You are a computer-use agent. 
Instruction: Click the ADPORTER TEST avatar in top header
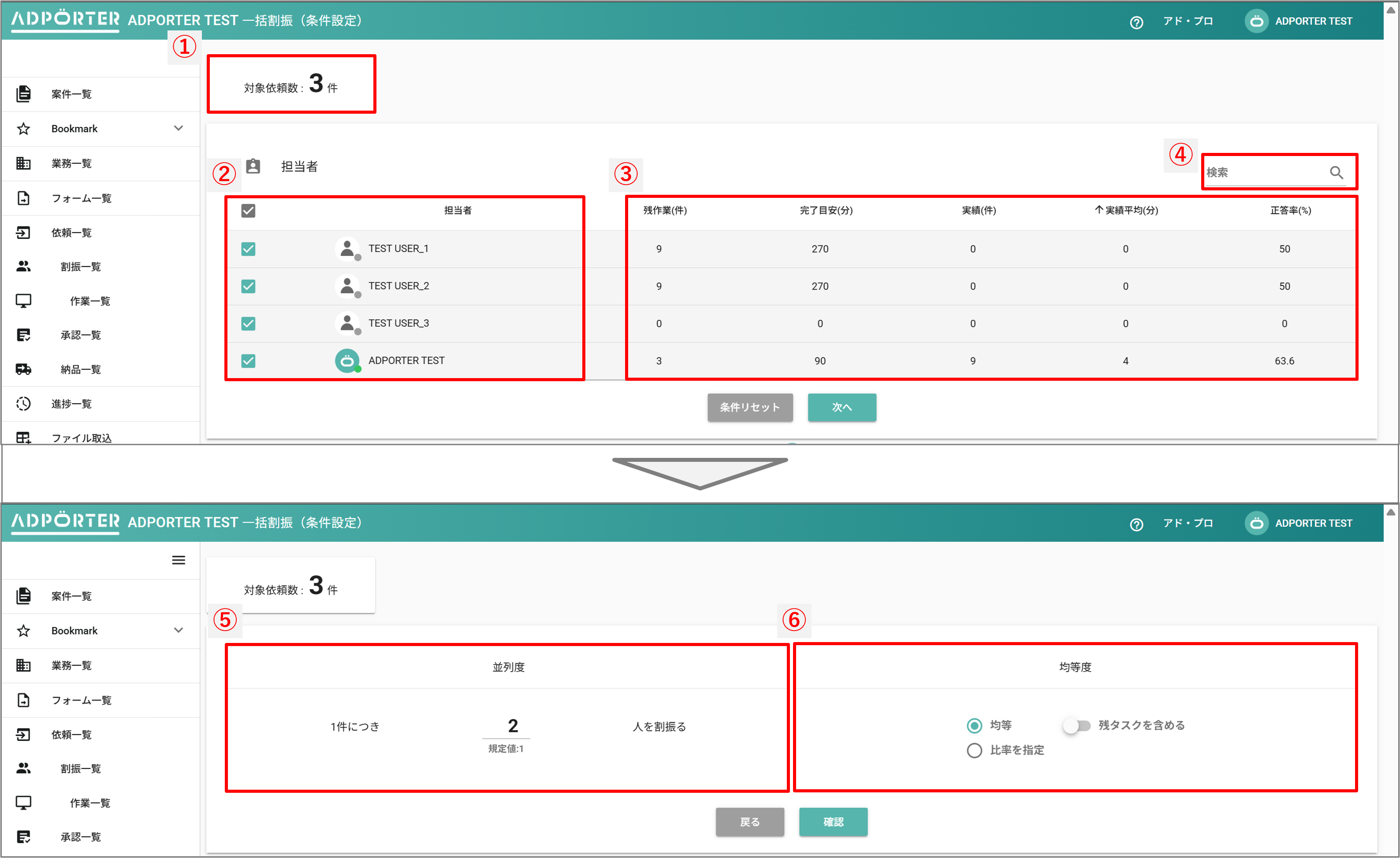pyautogui.click(x=1256, y=21)
